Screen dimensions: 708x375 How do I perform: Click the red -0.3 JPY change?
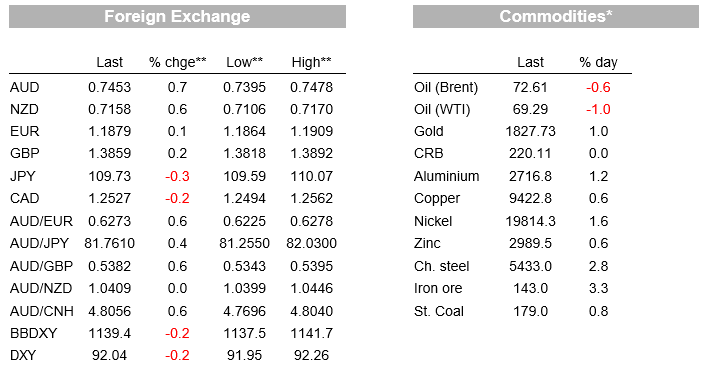(x=177, y=176)
